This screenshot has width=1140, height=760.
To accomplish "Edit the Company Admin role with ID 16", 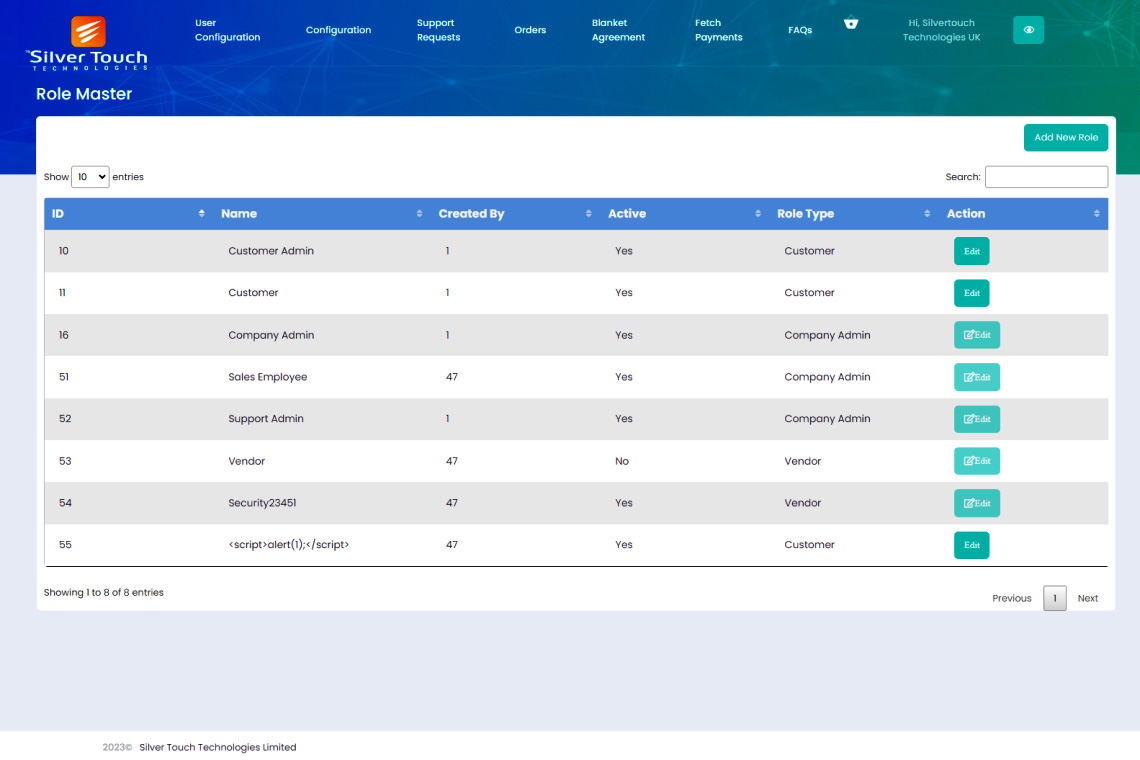I will coord(976,335).
